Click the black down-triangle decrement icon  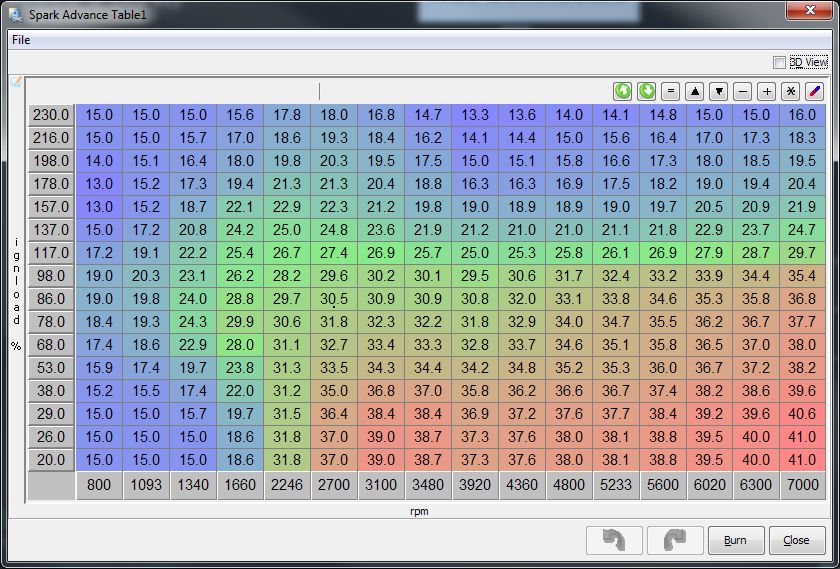pyautogui.click(x=718, y=91)
